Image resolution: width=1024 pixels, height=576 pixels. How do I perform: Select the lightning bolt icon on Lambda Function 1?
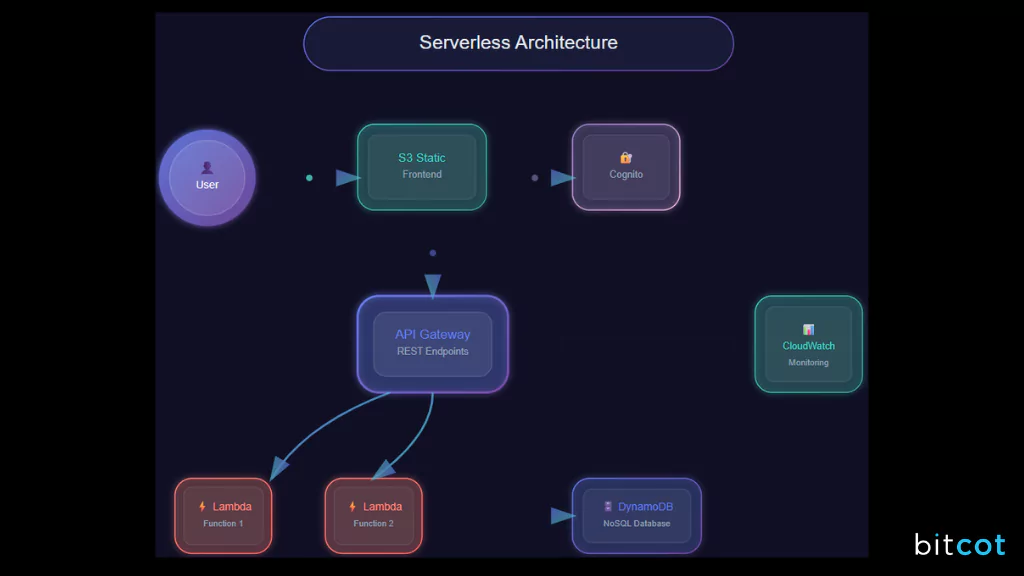[202, 506]
